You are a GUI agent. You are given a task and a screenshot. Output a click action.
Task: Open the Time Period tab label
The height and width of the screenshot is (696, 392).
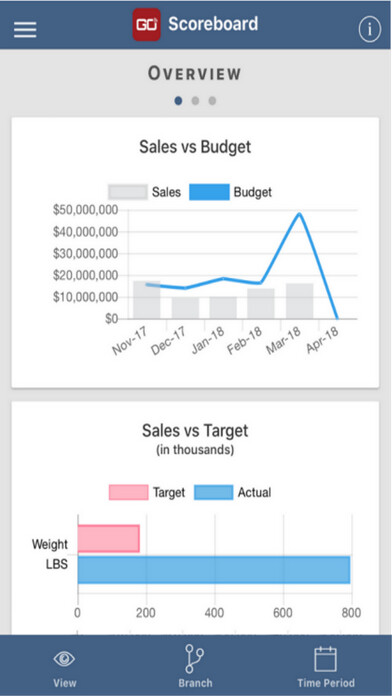pos(326,683)
